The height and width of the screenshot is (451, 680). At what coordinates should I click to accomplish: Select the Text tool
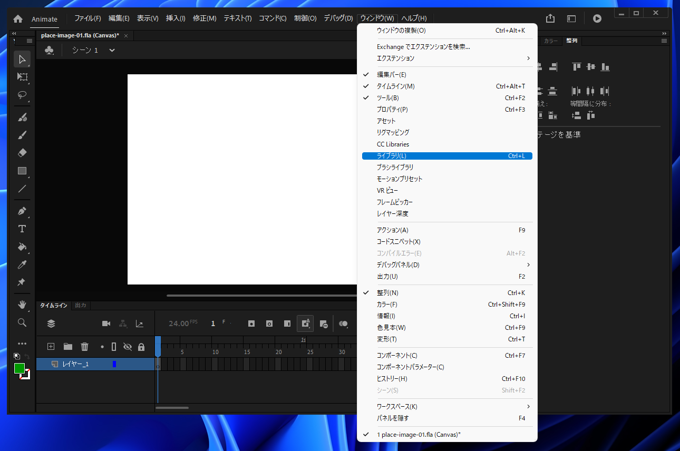[x=22, y=229]
